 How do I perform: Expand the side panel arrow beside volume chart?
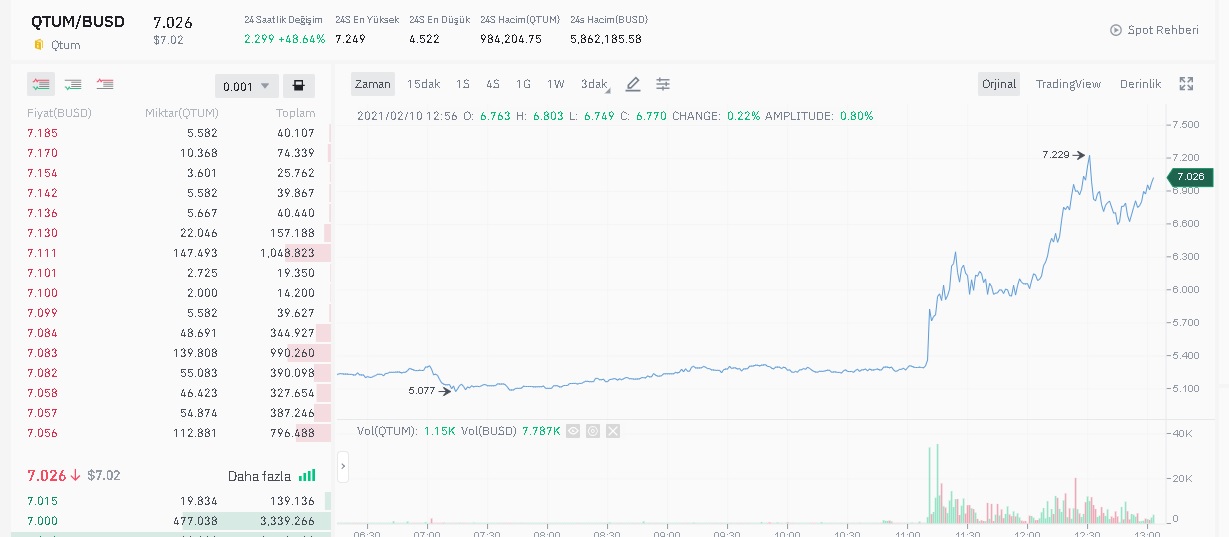point(343,465)
